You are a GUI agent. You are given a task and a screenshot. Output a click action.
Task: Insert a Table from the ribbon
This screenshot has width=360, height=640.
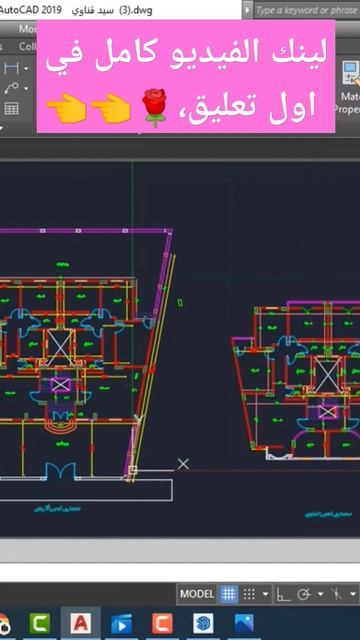coord(11,109)
